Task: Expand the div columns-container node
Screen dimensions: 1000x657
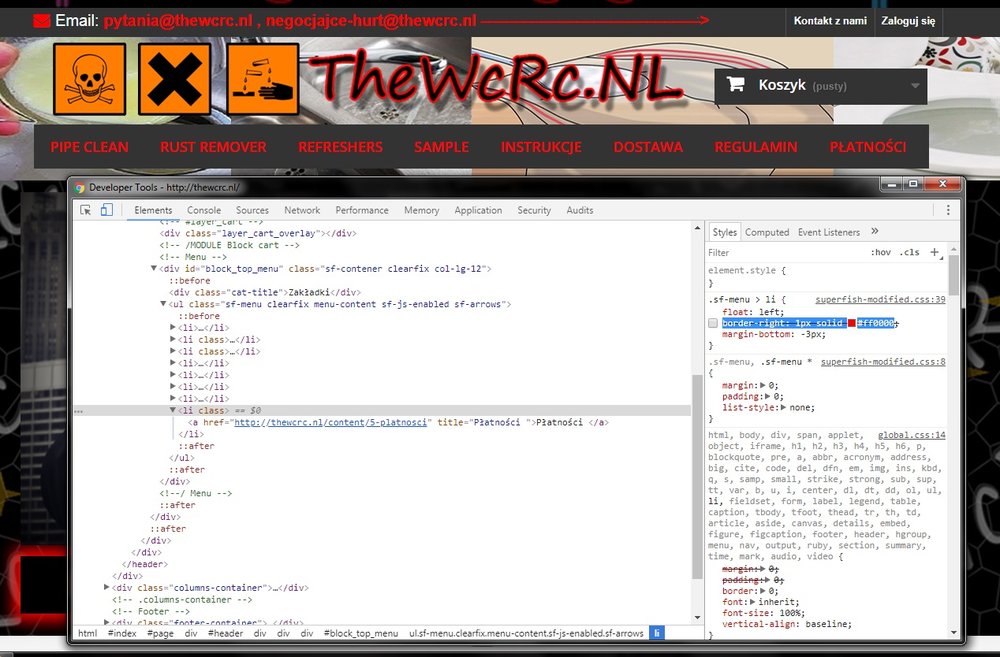Action: [107, 587]
